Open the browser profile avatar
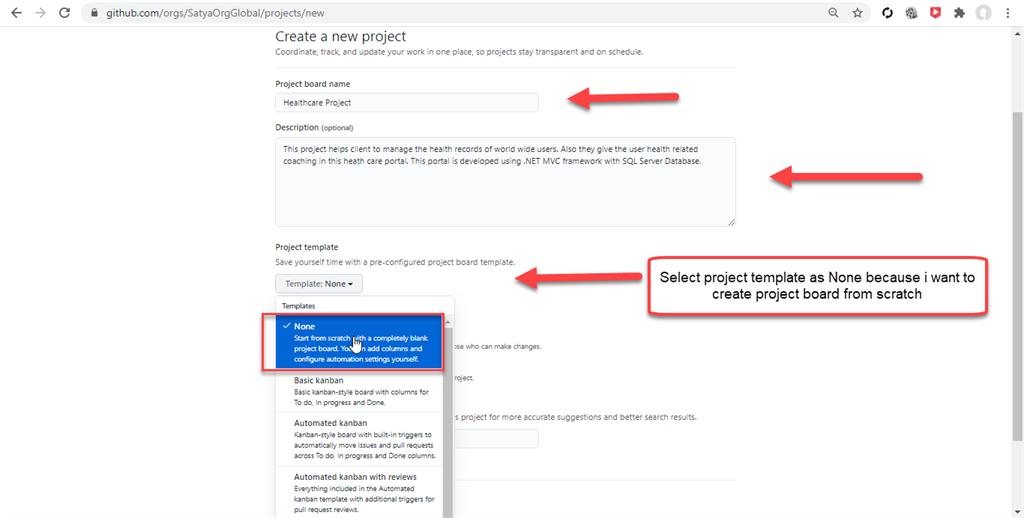Viewport: 1024px width, 518px height. [x=984, y=13]
